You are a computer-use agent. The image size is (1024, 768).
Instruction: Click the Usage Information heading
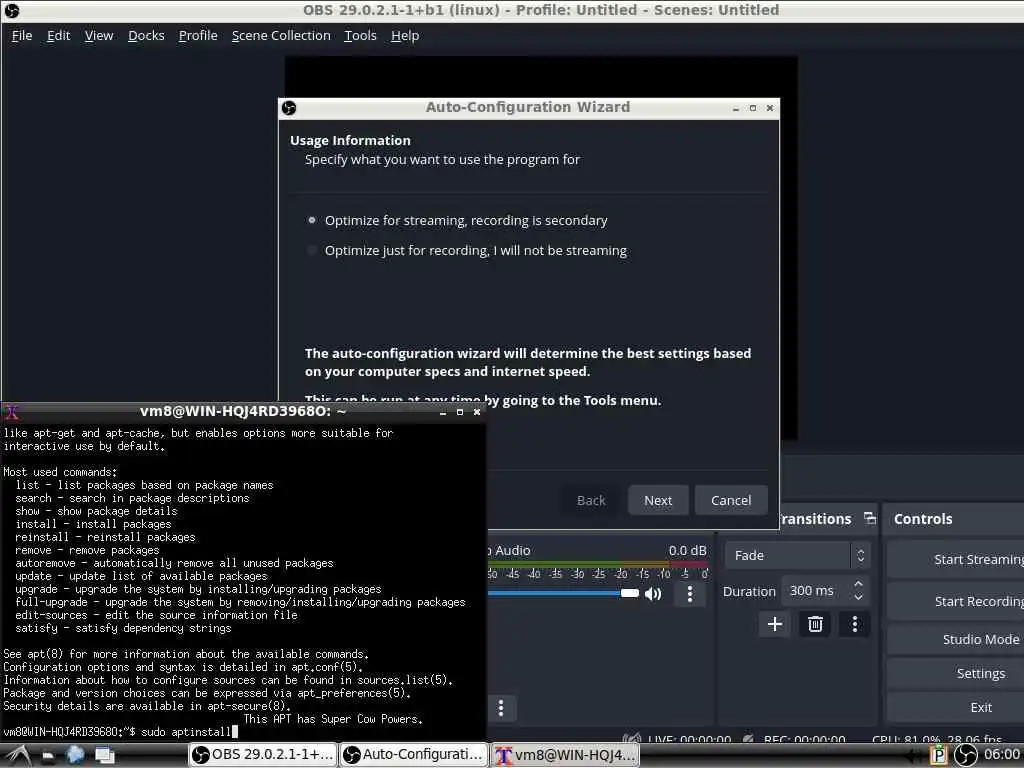point(350,140)
